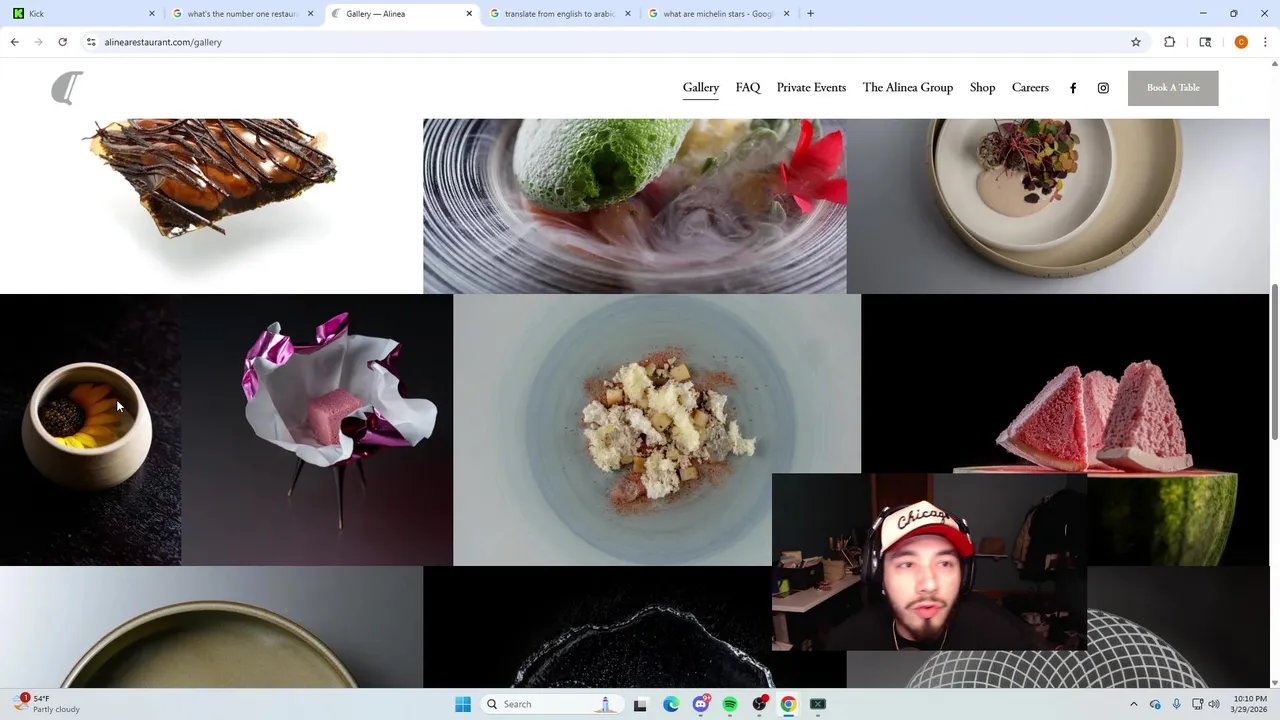
Task: Open the green sponge with red flower photo
Action: pos(634,206)
